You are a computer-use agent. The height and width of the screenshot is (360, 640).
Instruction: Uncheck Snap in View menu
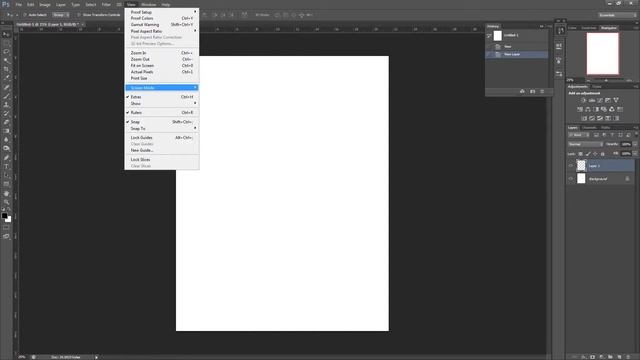[162, 122]
